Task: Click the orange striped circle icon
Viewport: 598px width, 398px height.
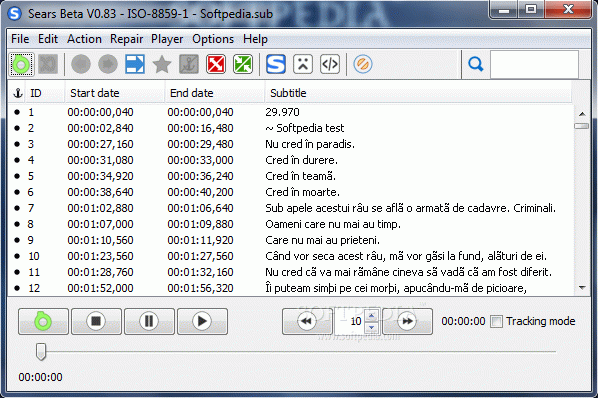Action: tap(363, 64)
